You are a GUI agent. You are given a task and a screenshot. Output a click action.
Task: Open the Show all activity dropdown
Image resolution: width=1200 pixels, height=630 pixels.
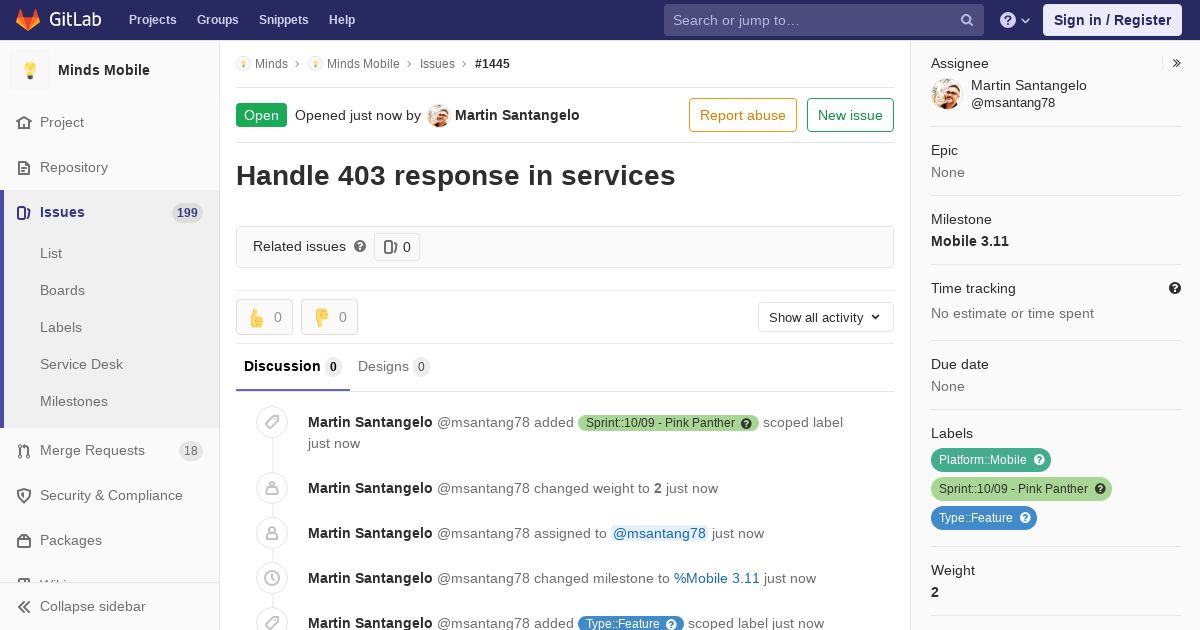(825, 317)
